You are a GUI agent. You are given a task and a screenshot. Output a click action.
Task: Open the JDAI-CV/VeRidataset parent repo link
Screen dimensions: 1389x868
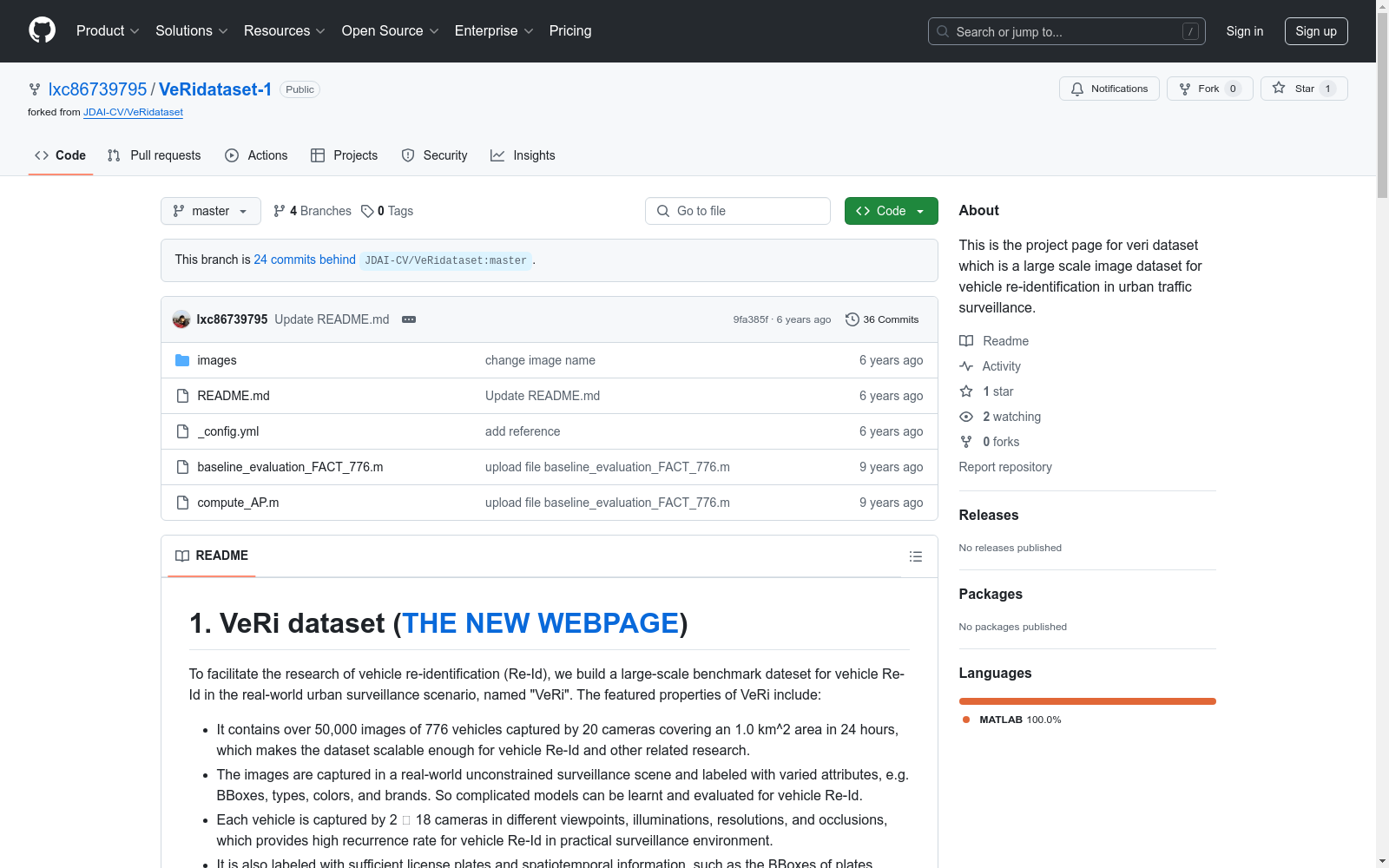133,112
